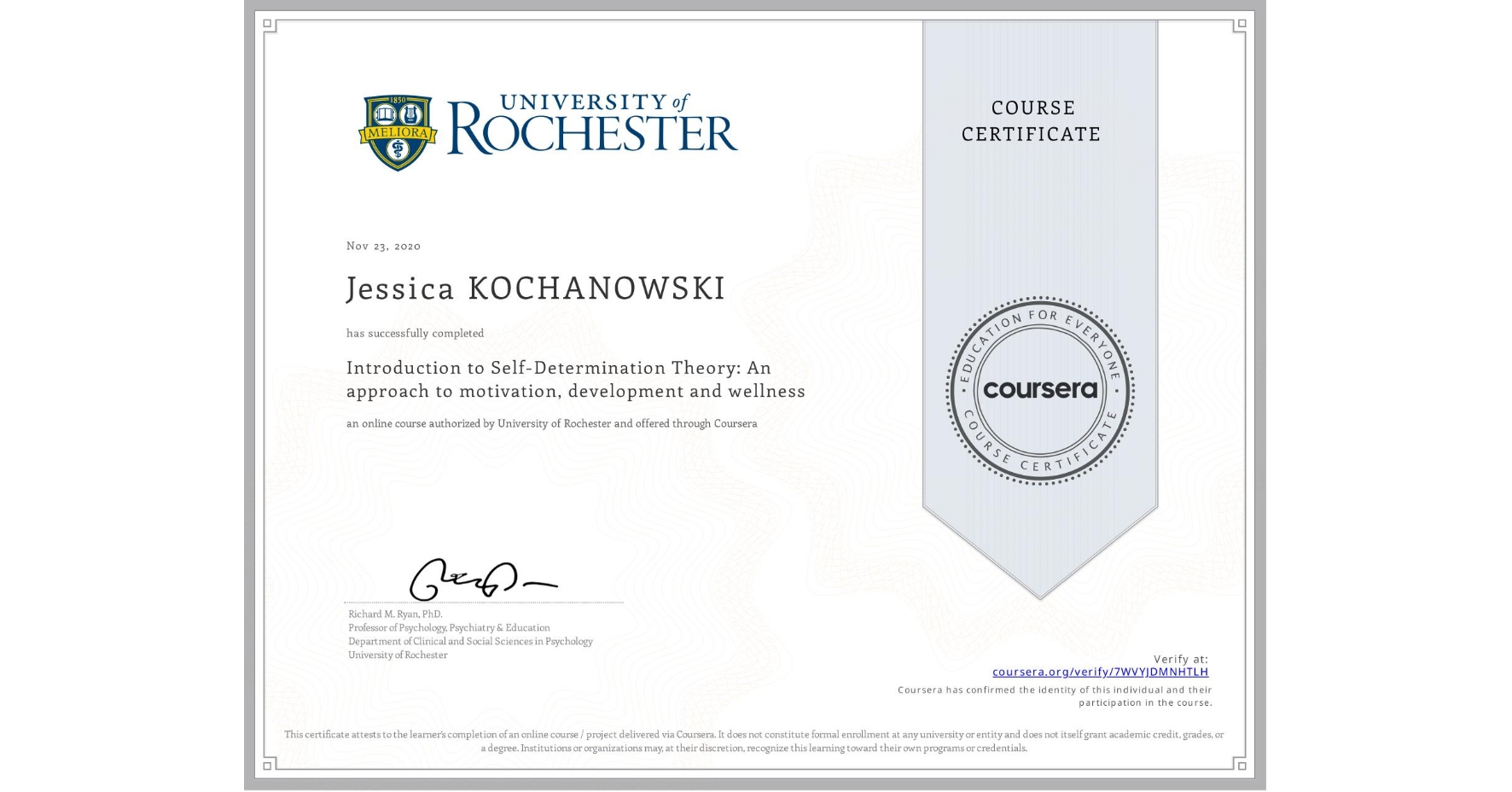This screenshot has width=1512, height=792.
Task: Click the 1850 crest at logo top
Action: [396, 101]
